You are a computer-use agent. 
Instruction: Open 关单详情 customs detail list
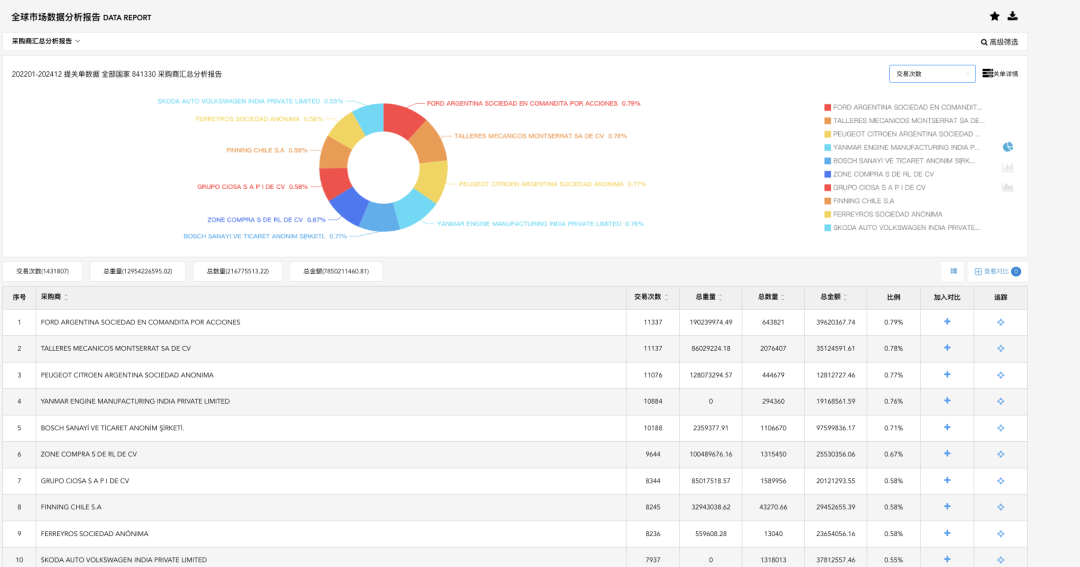(x=999, y=74)
